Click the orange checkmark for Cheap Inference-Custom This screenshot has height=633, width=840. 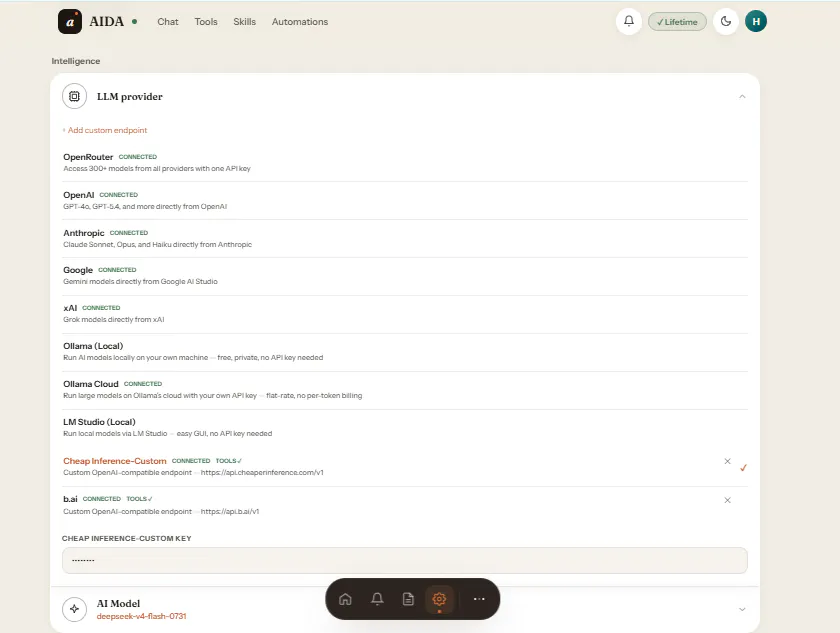(x=744, y=468)
